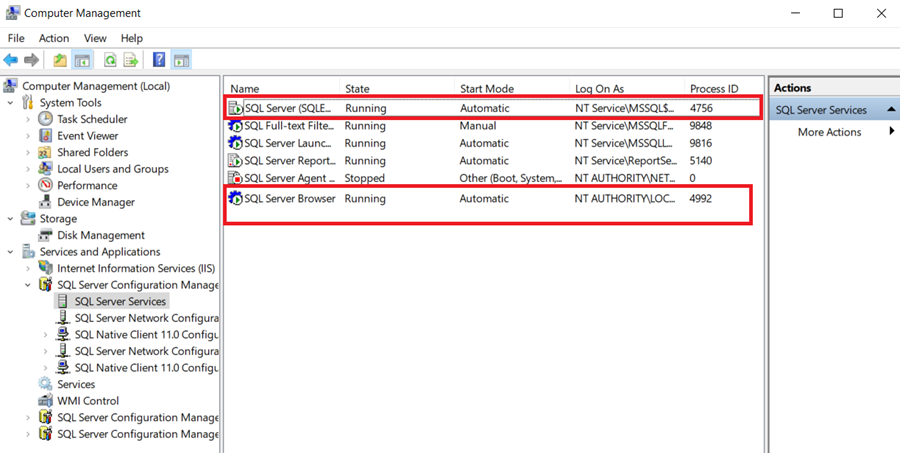Open the More Actions submenu arrow
Viewport: 900px width, 453px height.
[x=892, y=131]
